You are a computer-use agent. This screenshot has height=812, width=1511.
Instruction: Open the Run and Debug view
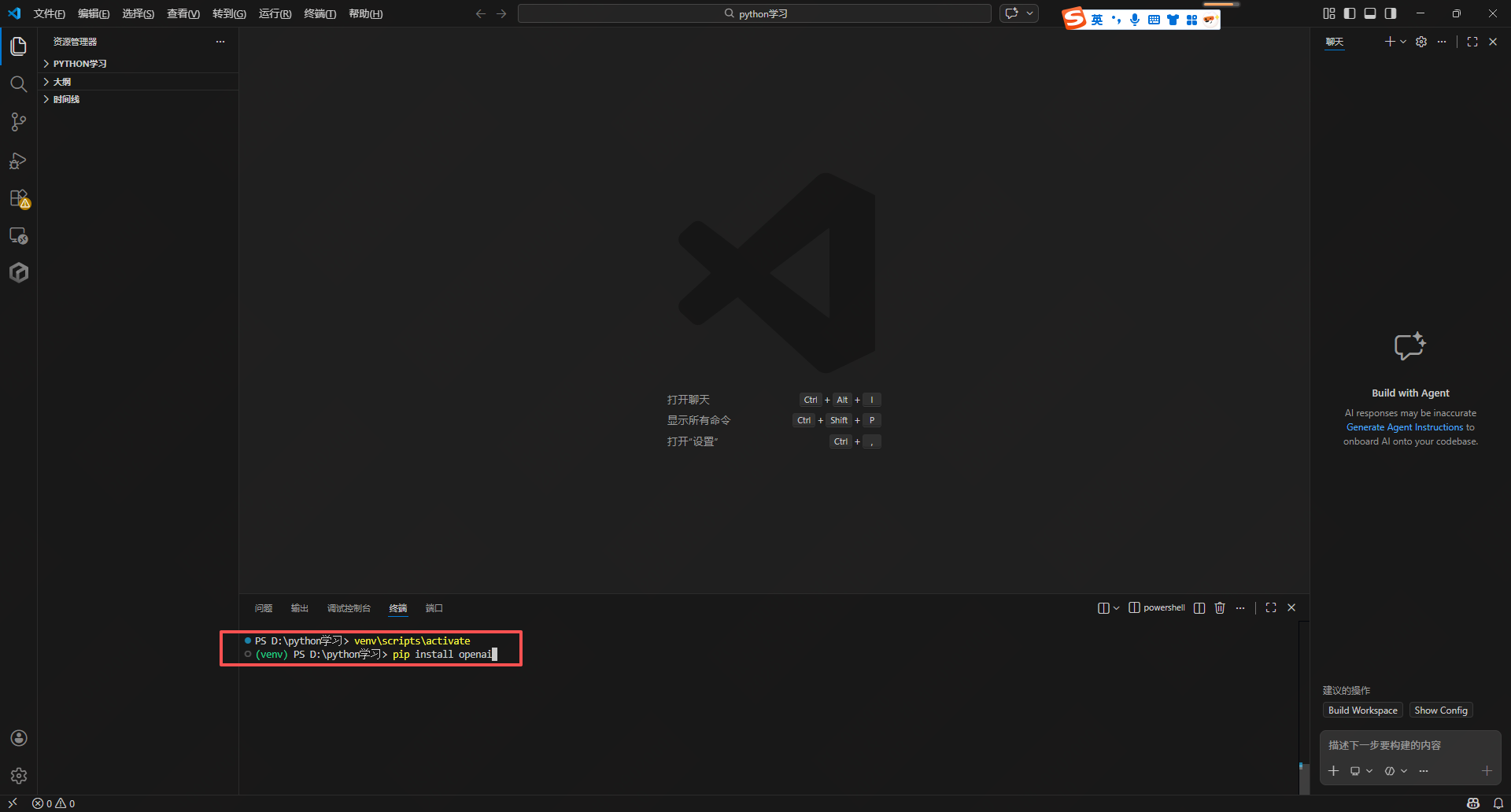click(19, 161)
